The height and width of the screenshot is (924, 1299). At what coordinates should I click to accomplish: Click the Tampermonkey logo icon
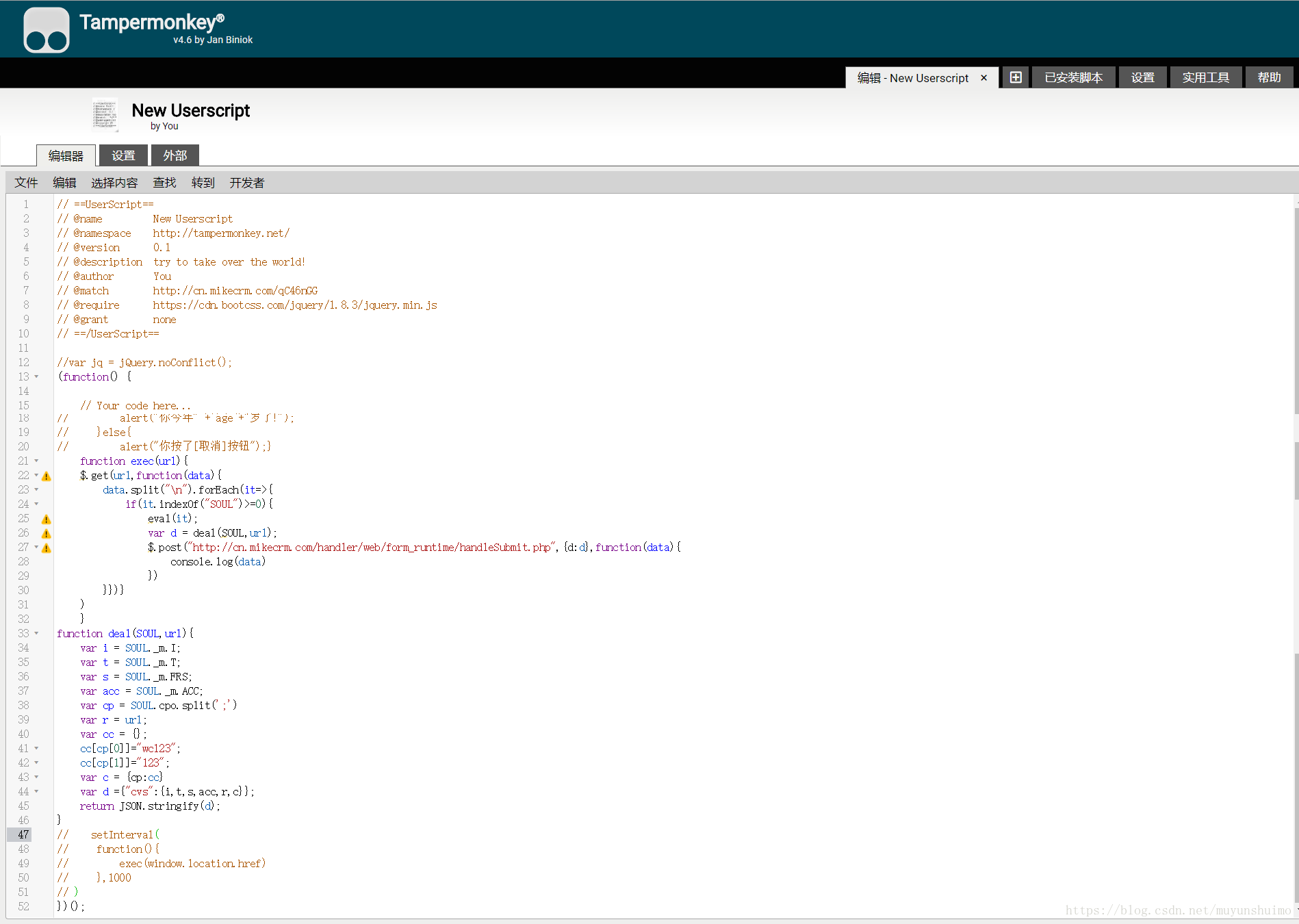[47, 30]
